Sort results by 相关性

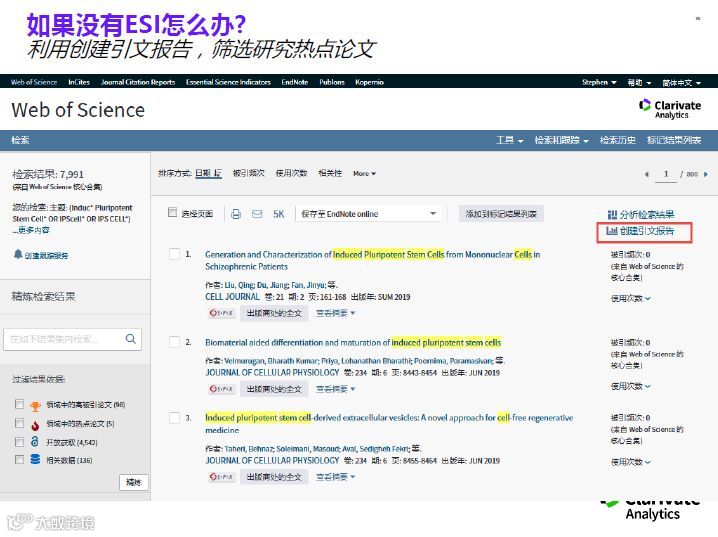pyautogui.click(x=330, y=173)
